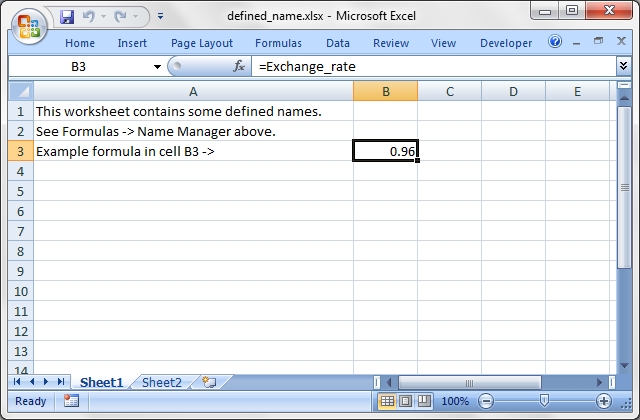Switch to Page Break Preview button
Image resolution: width=640 pixels, height=420 pixels.
(x=424, y=401)
